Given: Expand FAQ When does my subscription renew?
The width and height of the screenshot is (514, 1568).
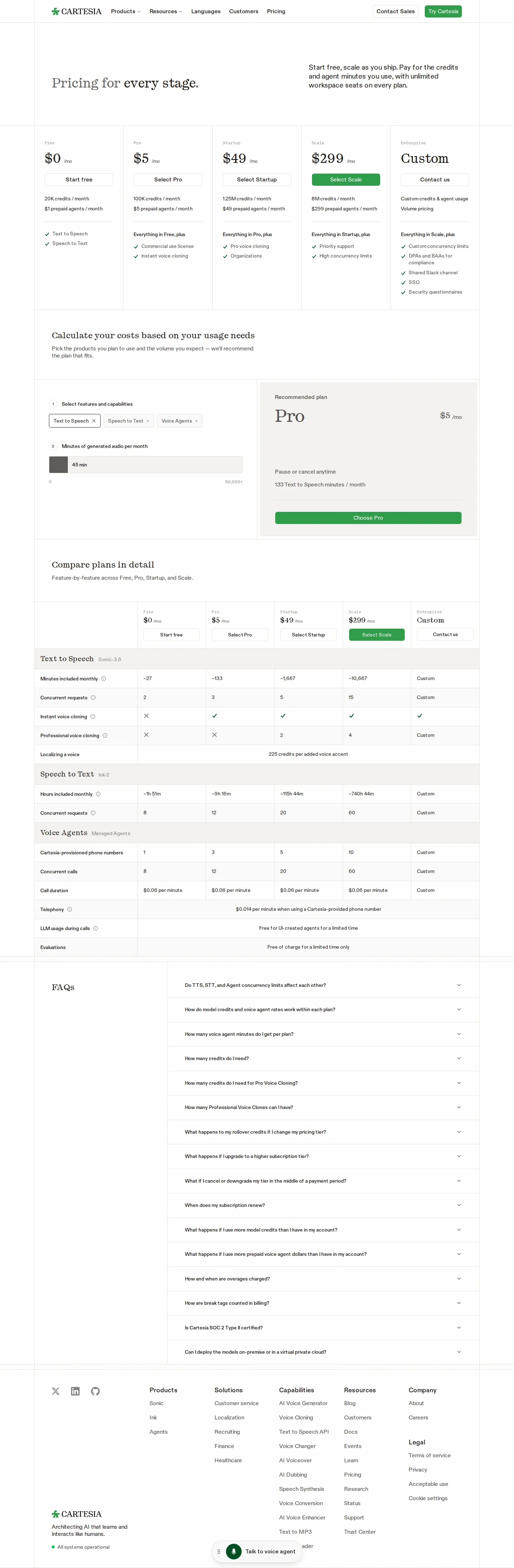Looking at the screenshot, I should (x=323, y=1205).
